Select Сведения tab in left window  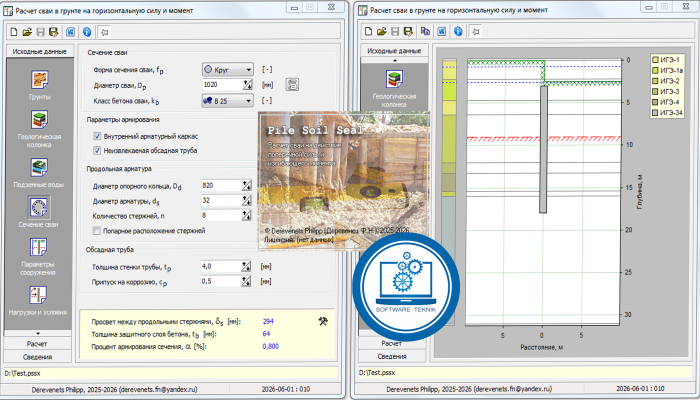point(37,357)
